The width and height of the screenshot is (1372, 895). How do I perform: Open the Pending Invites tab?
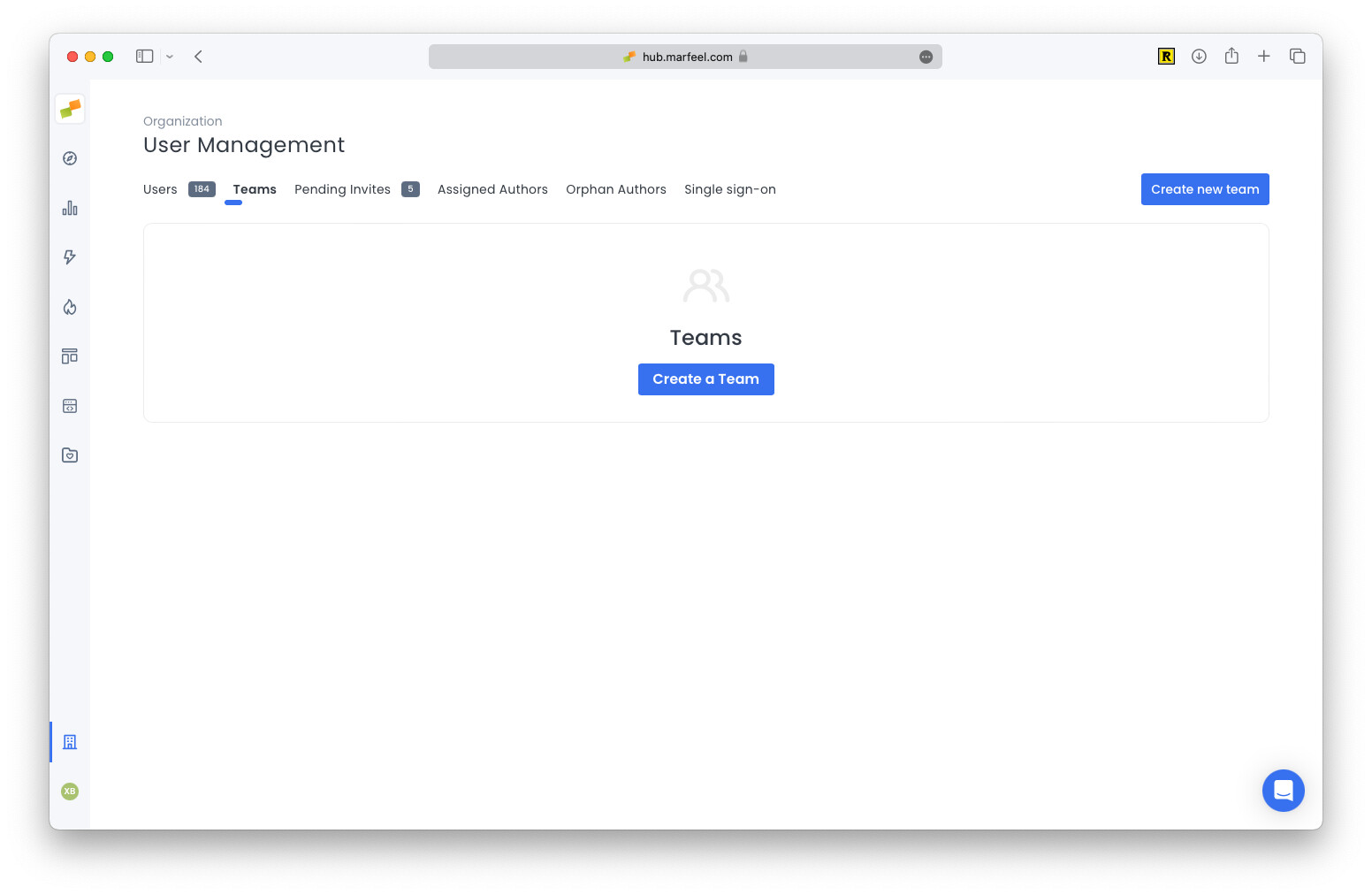pos(342,189)
